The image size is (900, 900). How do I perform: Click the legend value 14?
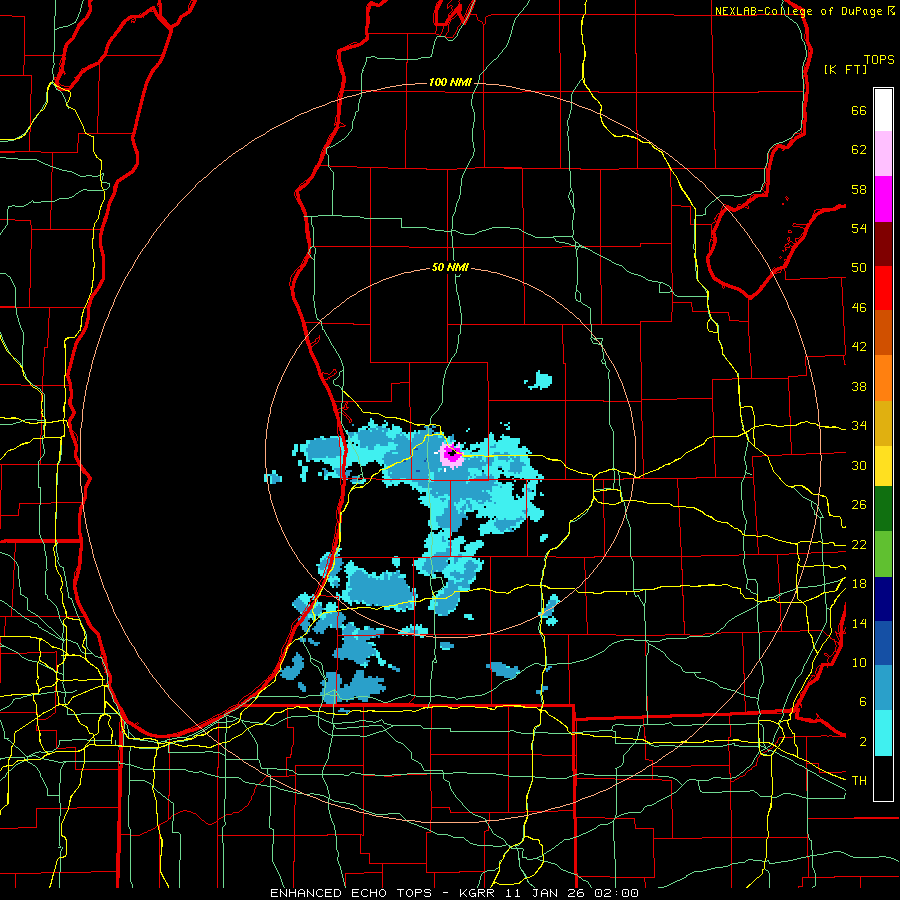tap(859, 623)
